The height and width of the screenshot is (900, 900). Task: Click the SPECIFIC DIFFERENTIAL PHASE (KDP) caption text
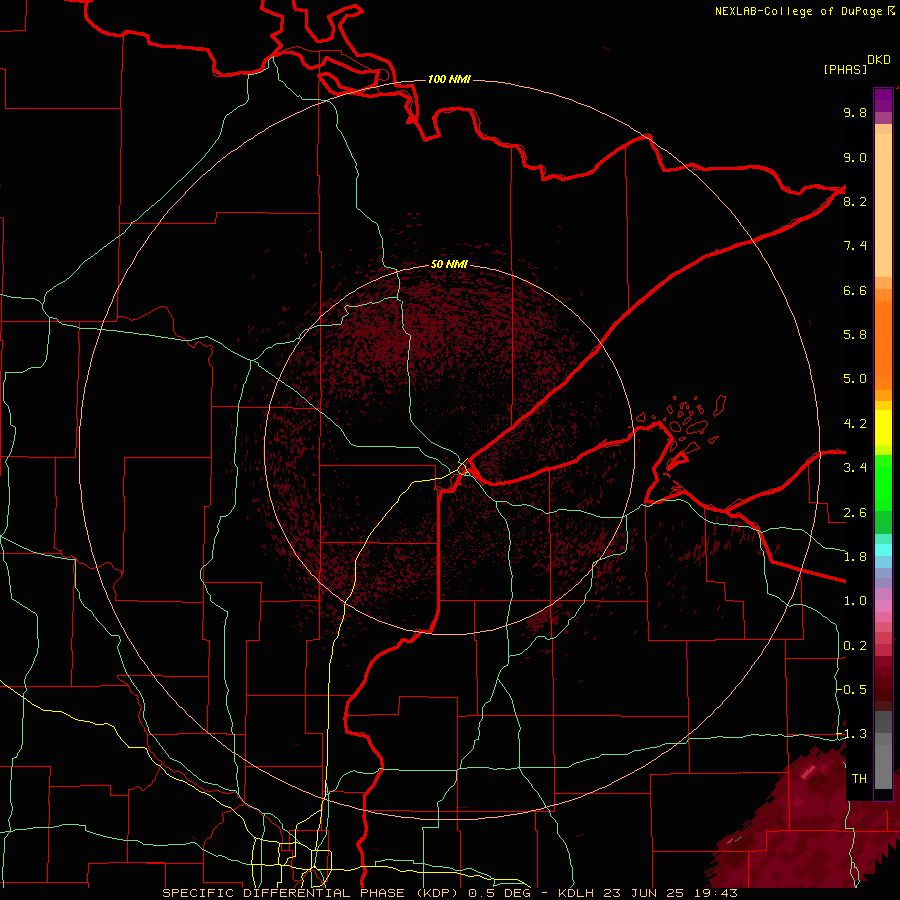point(311,893)
